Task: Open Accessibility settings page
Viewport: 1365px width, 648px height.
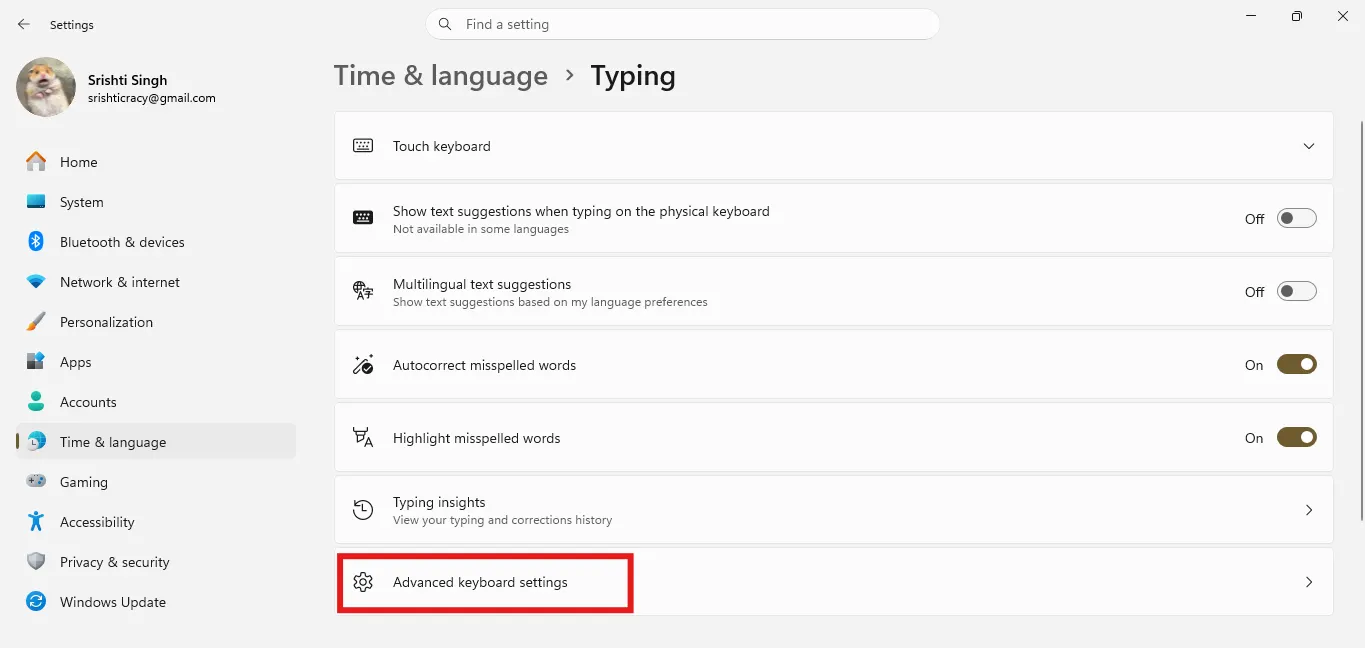Action: (x=156, y=522)
